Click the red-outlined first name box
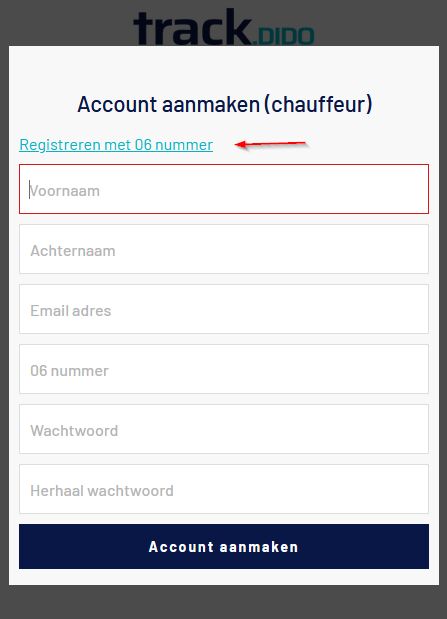The height and width of the screenshot is (619, 447). point(224,189)
